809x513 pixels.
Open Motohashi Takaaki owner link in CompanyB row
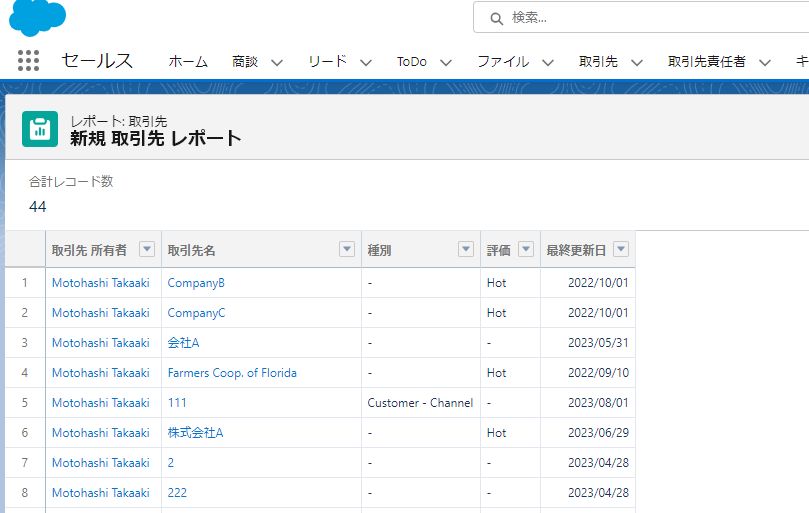coord(101,283)
